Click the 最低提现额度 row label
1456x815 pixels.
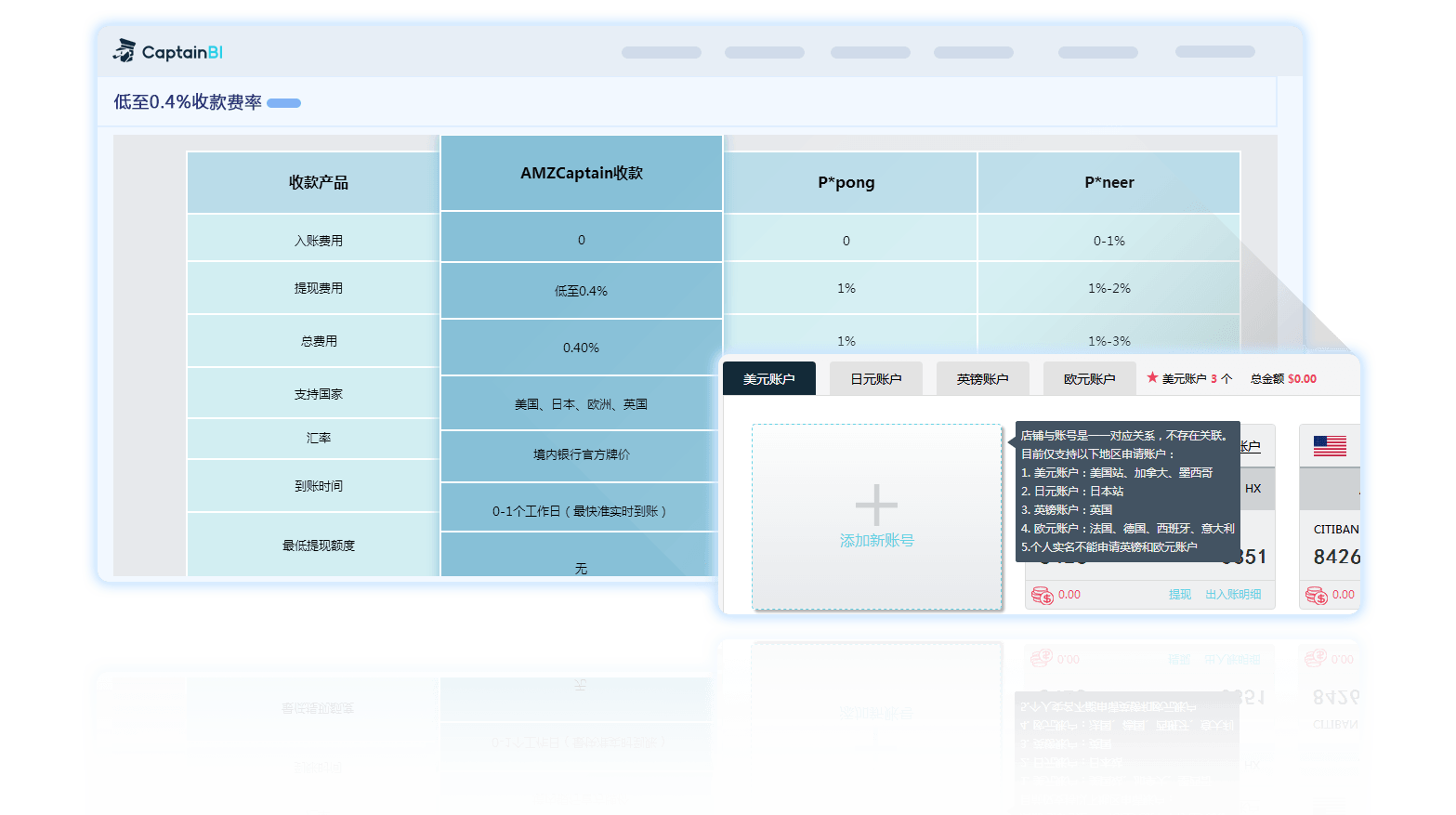(319, 546)
